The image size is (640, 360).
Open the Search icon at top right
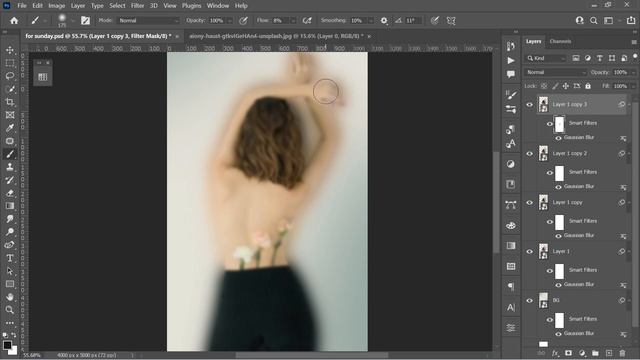click(594, 20)
